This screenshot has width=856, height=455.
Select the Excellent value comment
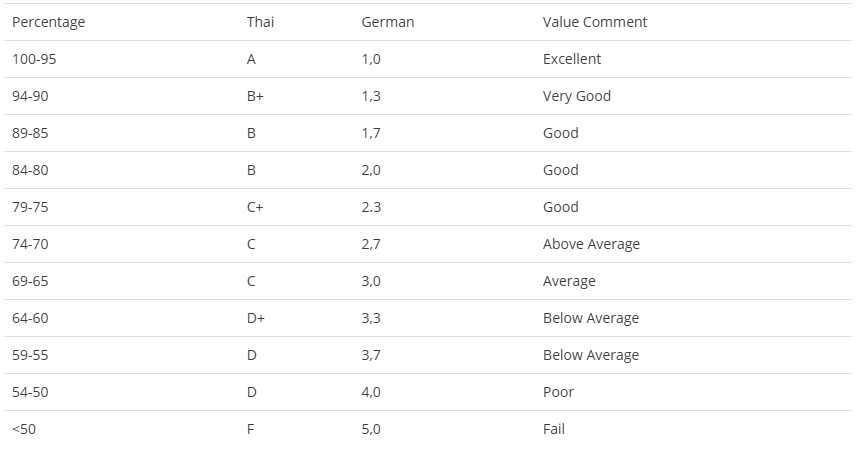(572, 59)
